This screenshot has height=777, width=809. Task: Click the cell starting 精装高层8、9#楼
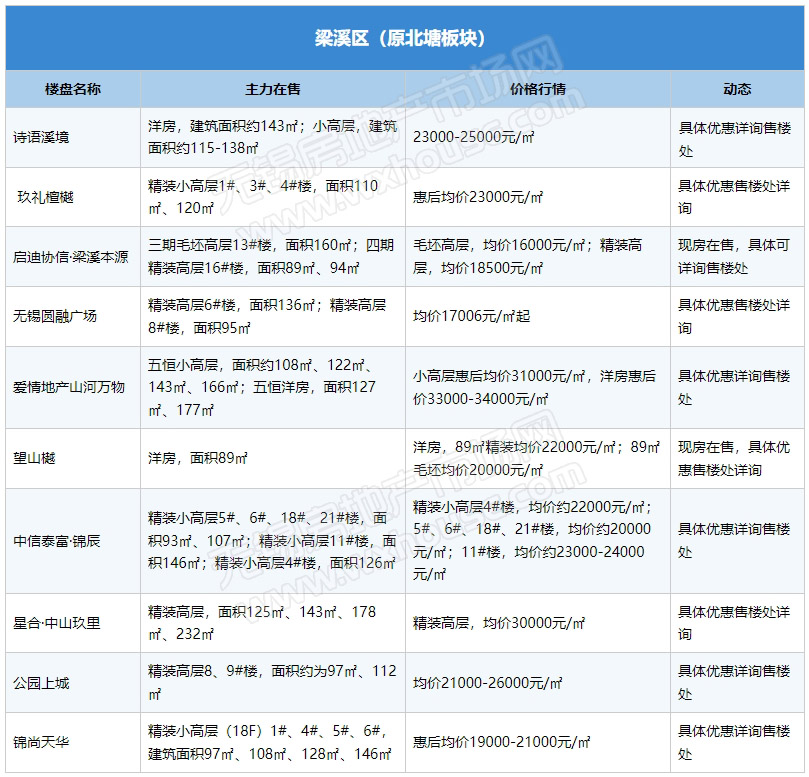272,683
